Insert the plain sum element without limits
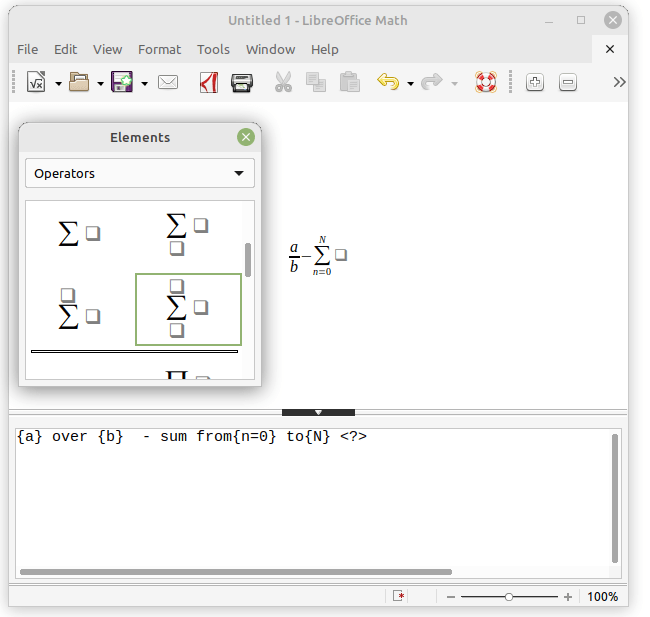The width and height of the screenshot is (650, 617). [80, 234]
